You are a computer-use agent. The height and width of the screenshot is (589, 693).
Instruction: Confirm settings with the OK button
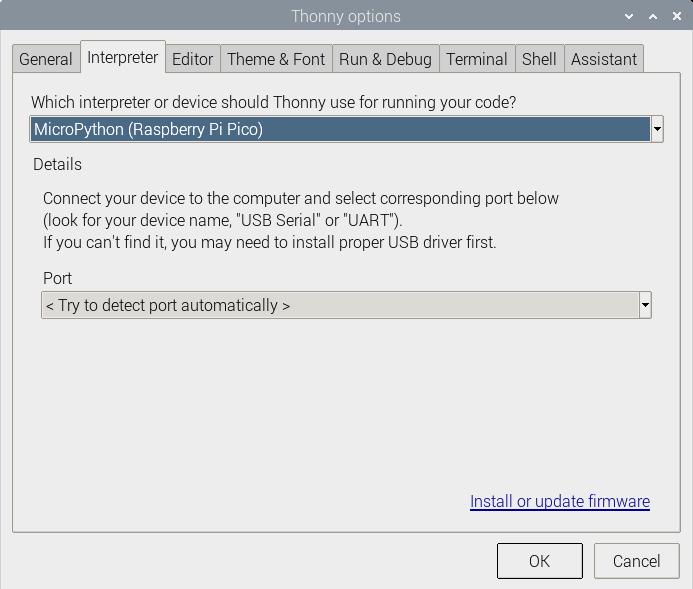tap(540, 561)
